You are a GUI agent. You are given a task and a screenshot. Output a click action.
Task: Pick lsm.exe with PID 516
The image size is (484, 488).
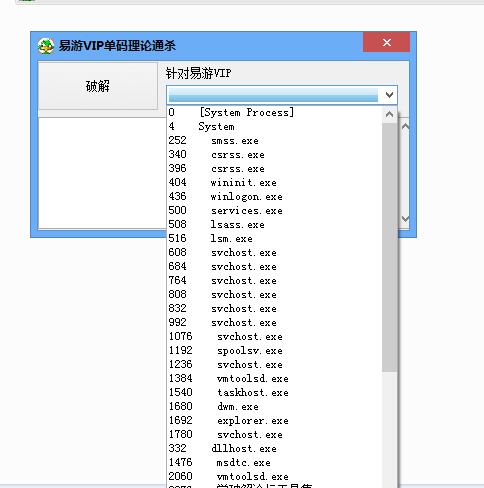click(274, 238)
